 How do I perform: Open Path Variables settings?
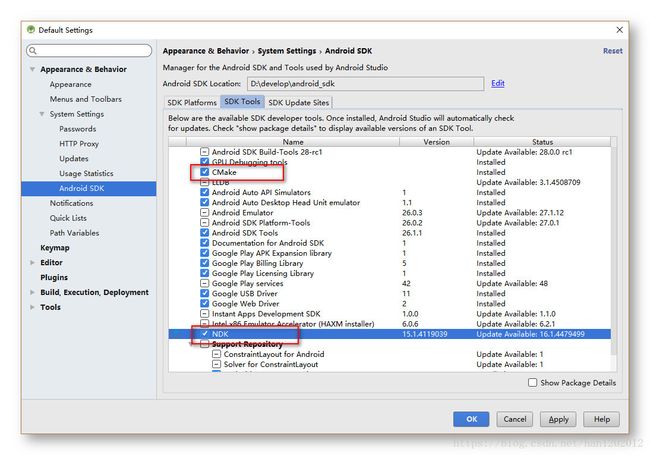click(x=75, y=233)
